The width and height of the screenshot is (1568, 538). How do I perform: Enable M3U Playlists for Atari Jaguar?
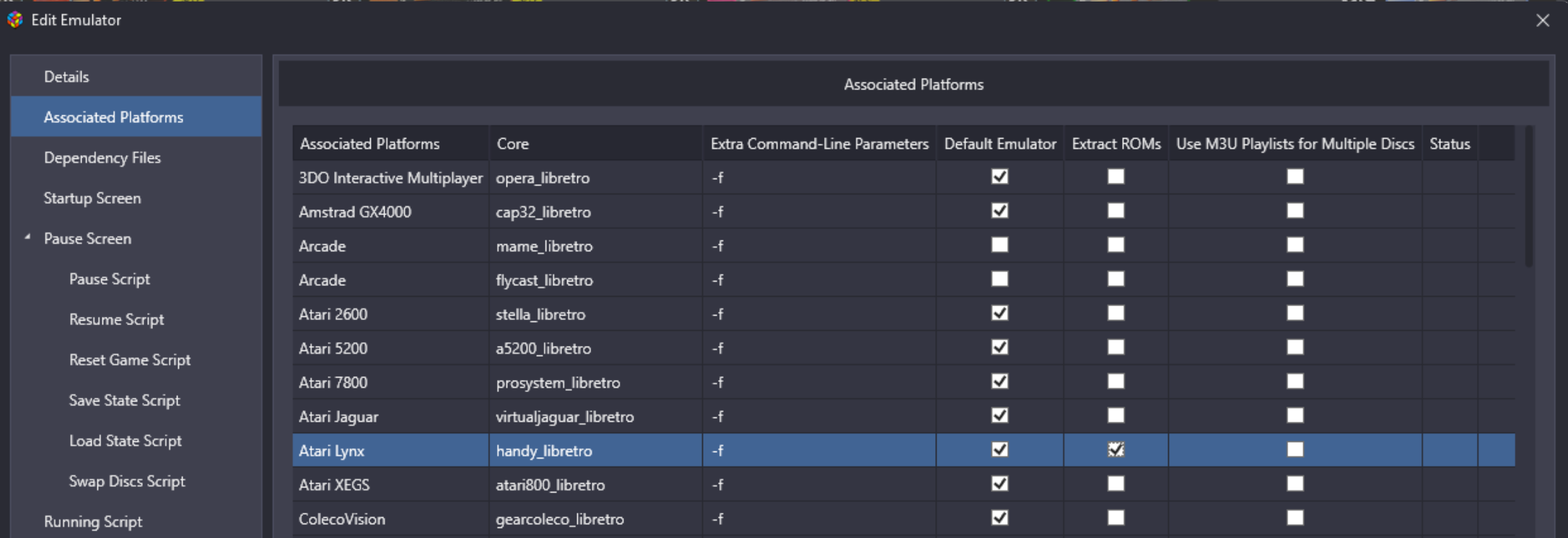click(1295, 415)
